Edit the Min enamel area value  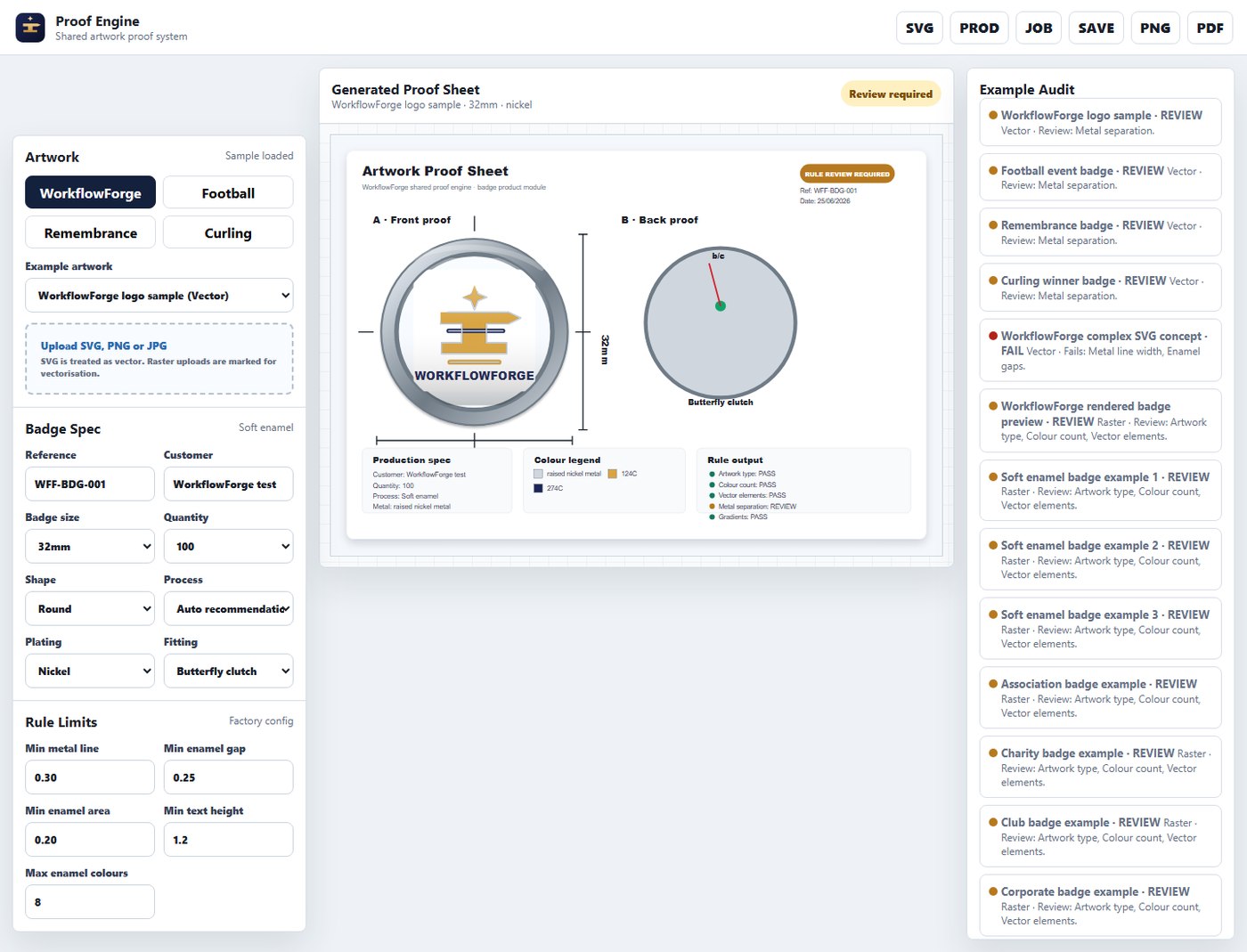point(90,840)
